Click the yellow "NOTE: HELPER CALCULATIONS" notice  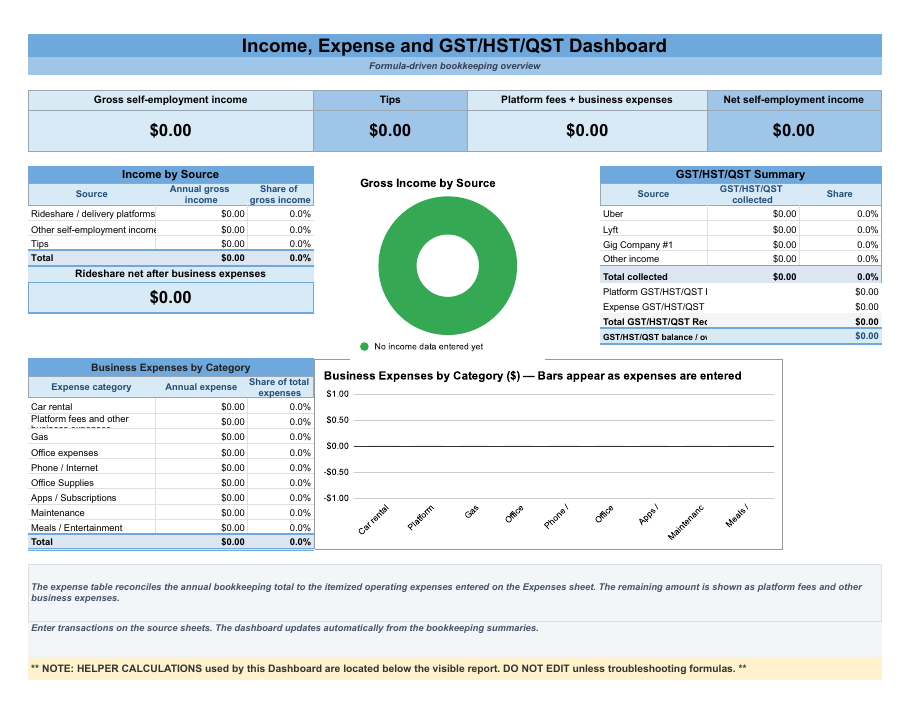click(x=455, y=669)
